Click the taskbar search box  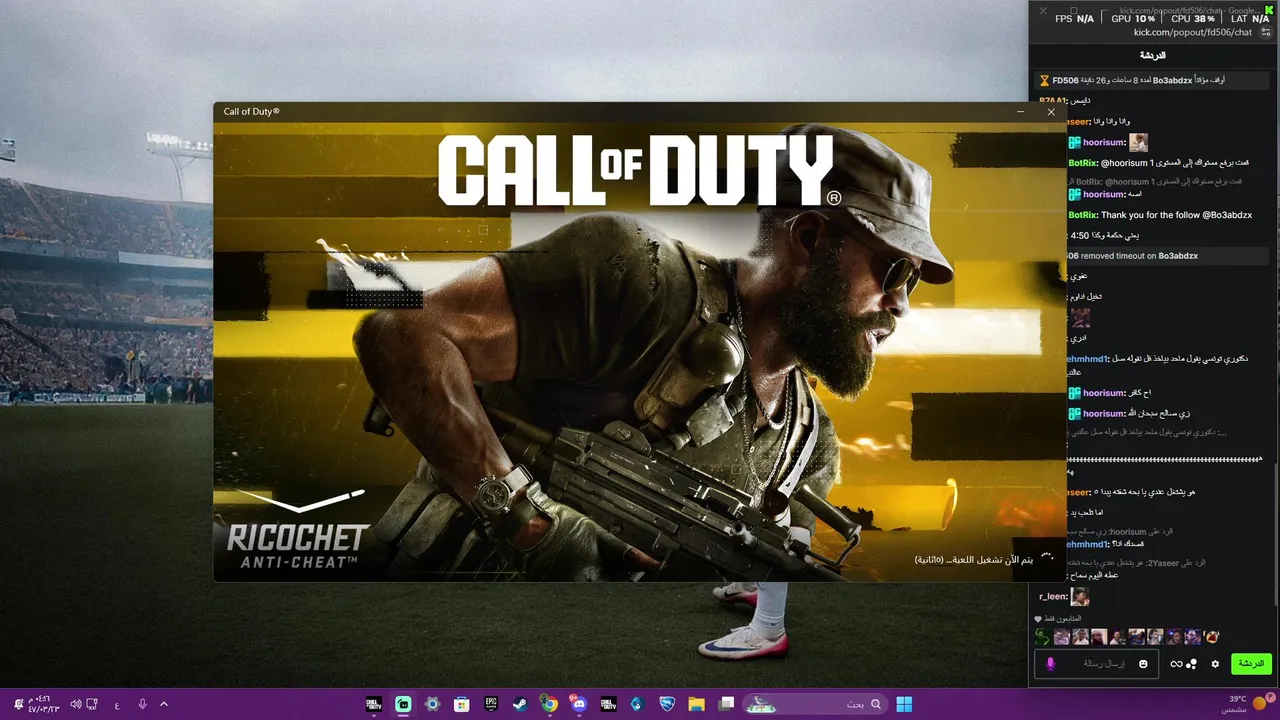pos(815,704)
